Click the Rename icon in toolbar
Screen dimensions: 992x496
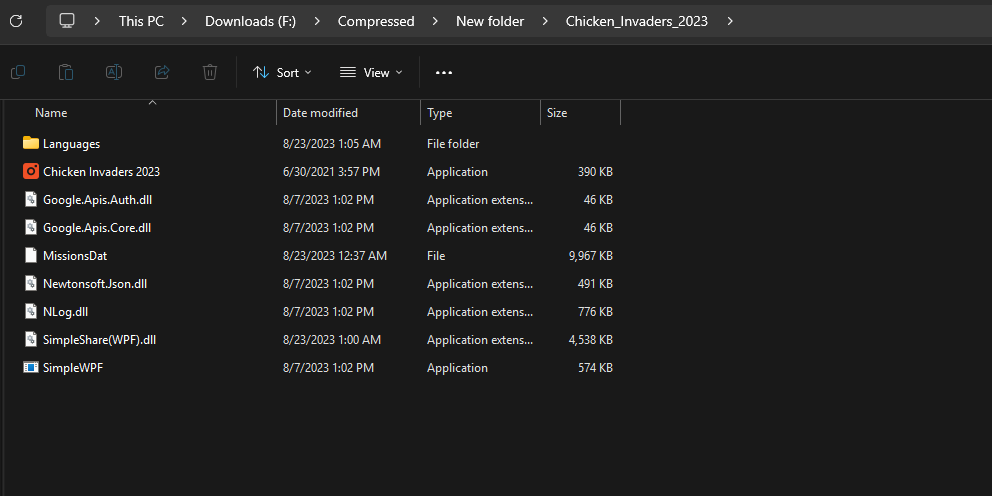tap(114, 72)
